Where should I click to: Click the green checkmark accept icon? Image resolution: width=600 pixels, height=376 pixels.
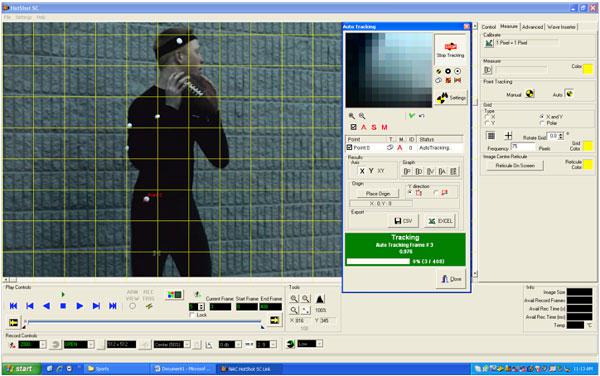412,116
